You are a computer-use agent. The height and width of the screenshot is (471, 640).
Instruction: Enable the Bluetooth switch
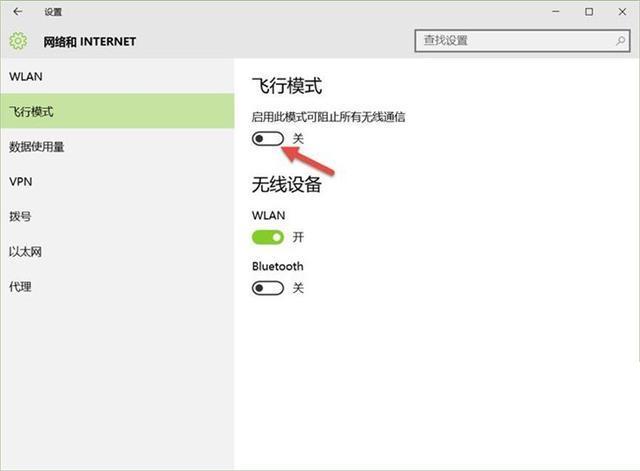coord(268,288)
